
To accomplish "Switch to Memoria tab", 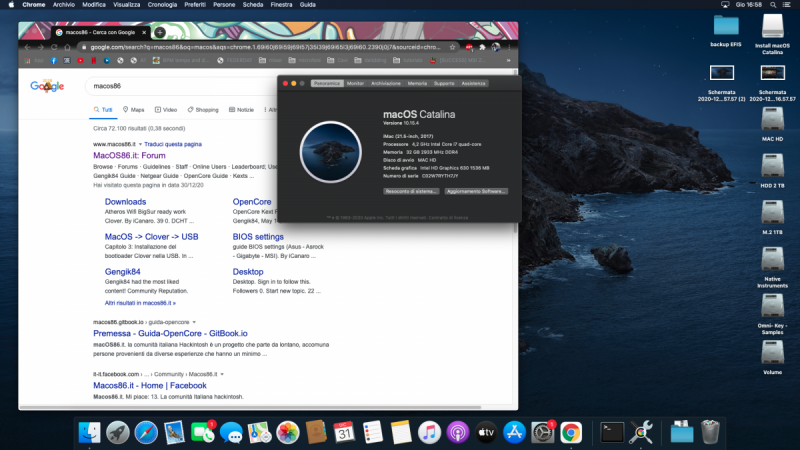I will (x=417, y=83).
